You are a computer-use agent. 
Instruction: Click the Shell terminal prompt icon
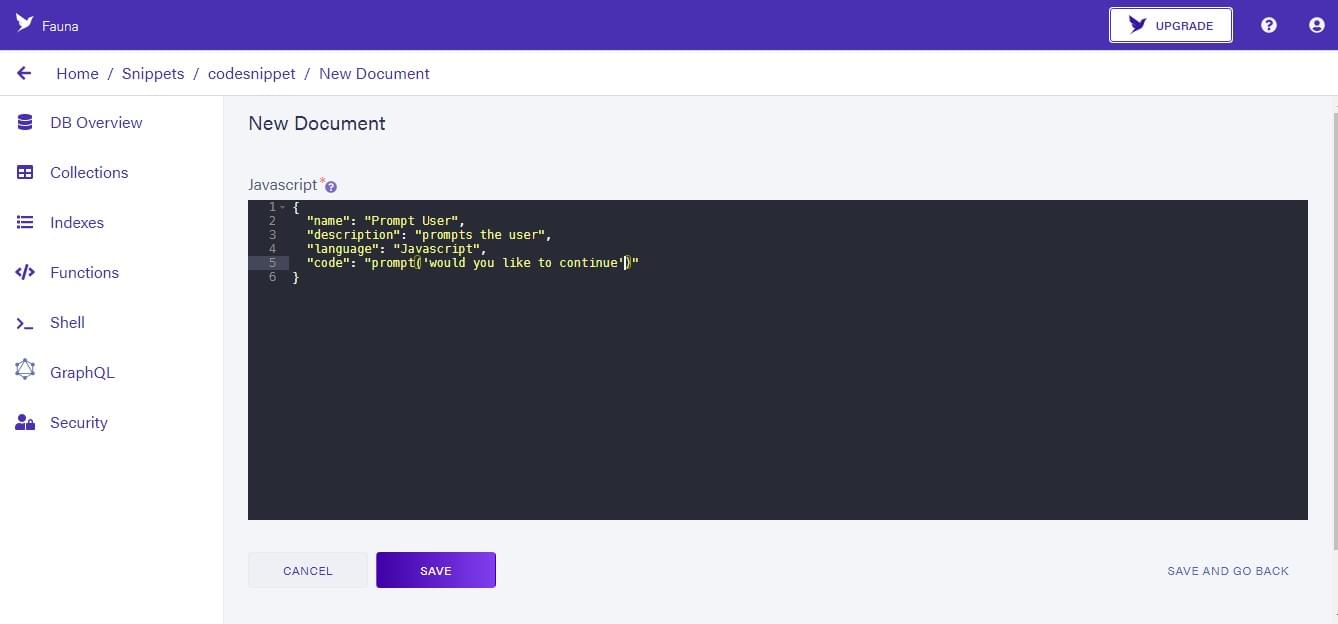pyautogui.click(x=25, y=323)
